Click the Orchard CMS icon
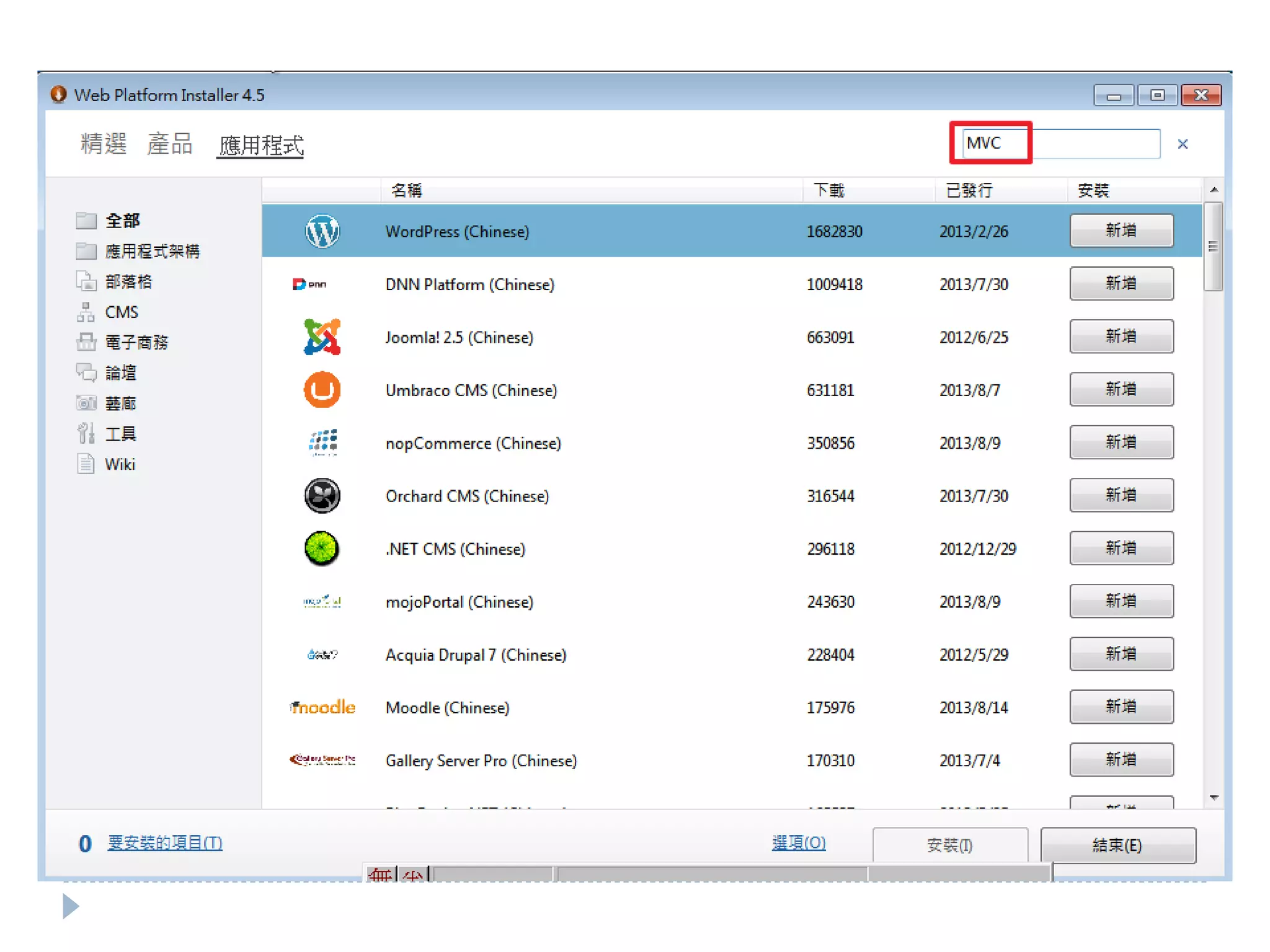Screen dimensions: 1270x952 (x=322, y=496)
